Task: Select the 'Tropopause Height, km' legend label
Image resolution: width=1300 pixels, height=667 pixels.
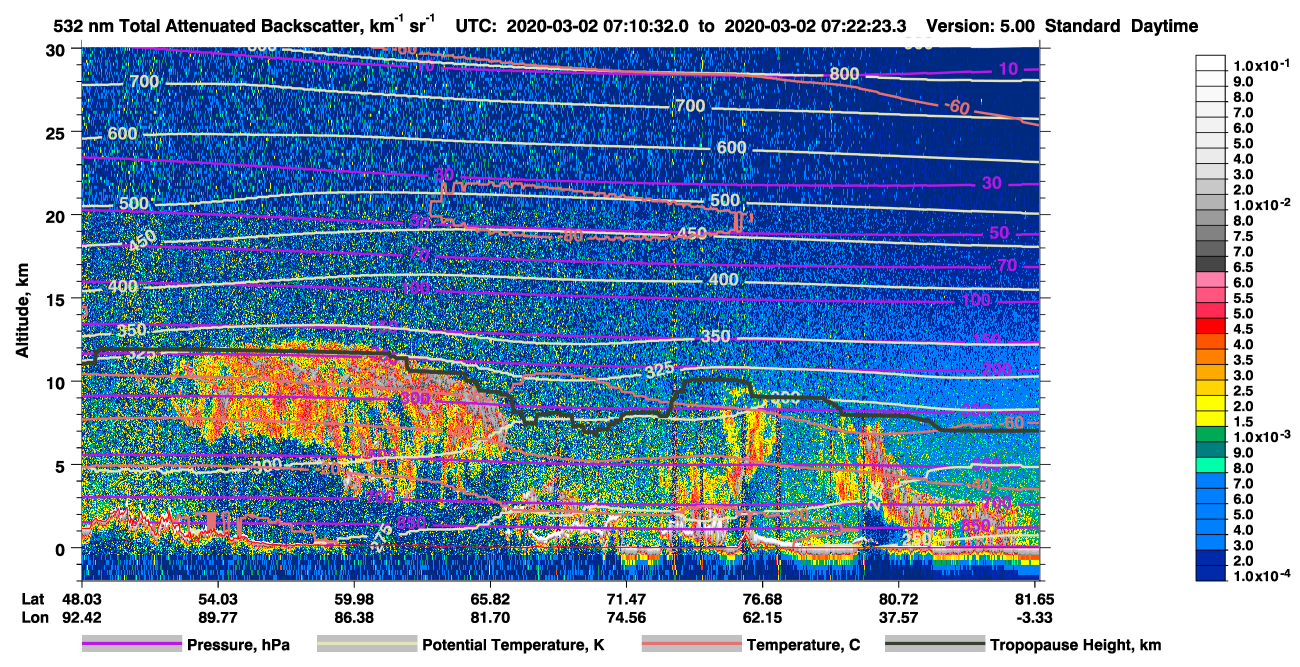Action: pyautogui.click(x=1076, y=646)
